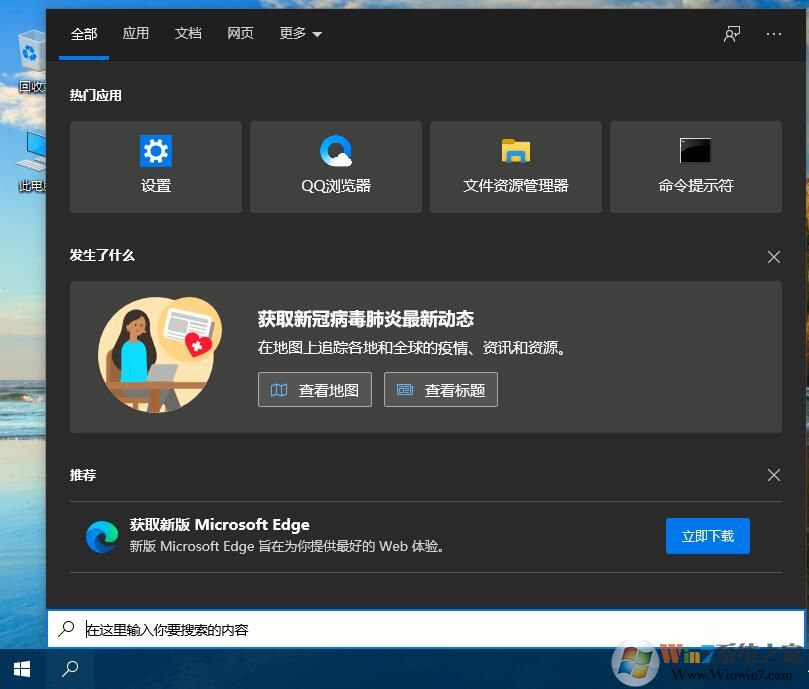Open 文件资源管理器 (File Explorer) tile
The width and height of the screenshot is (809, 689).
[x=515, y=167]
